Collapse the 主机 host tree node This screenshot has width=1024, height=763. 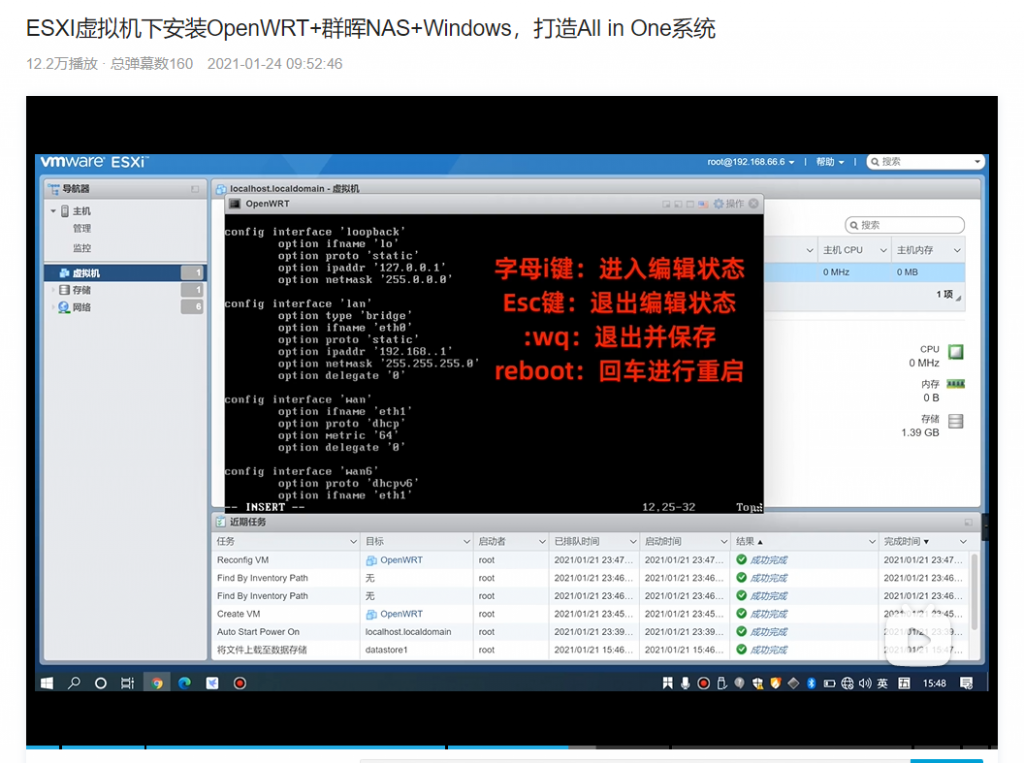(54, 211)
